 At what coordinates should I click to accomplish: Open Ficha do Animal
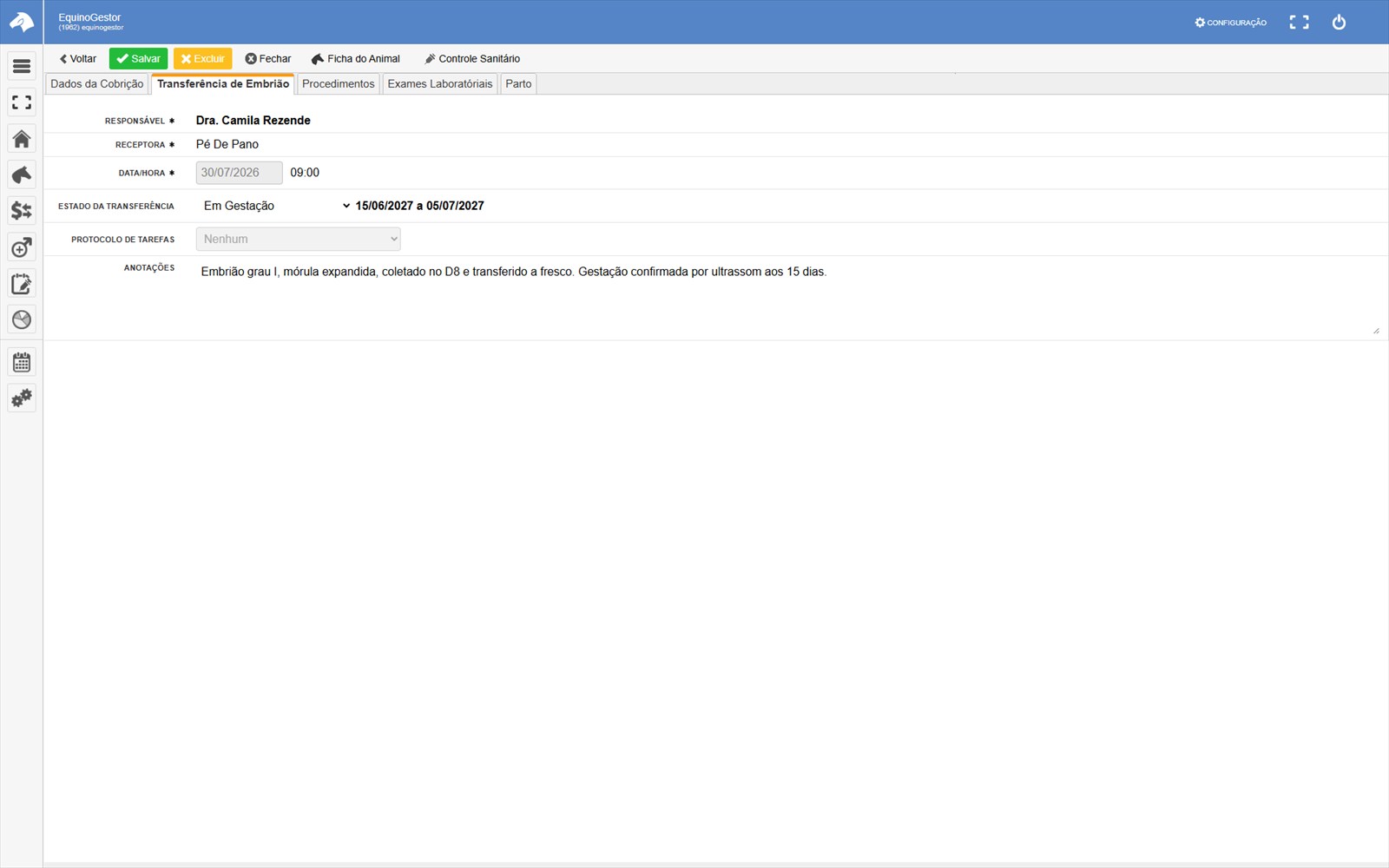click(356, 59)
